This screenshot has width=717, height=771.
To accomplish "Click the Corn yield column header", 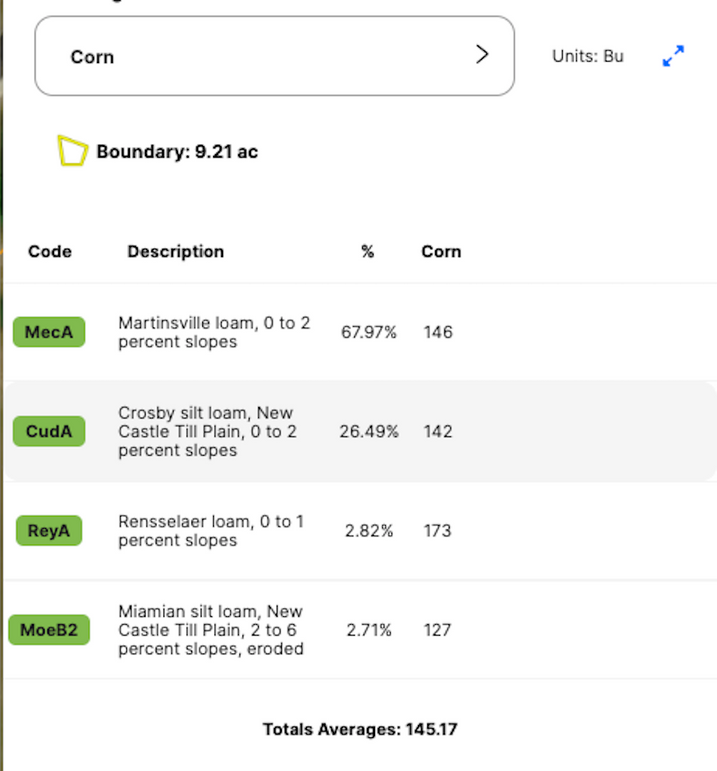I will 441,251.
